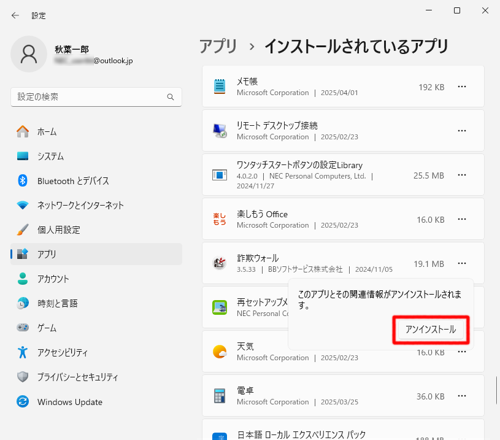Click the 192 KB size of メモ帳
Screen dimensions: 500x440
[431, 87]
